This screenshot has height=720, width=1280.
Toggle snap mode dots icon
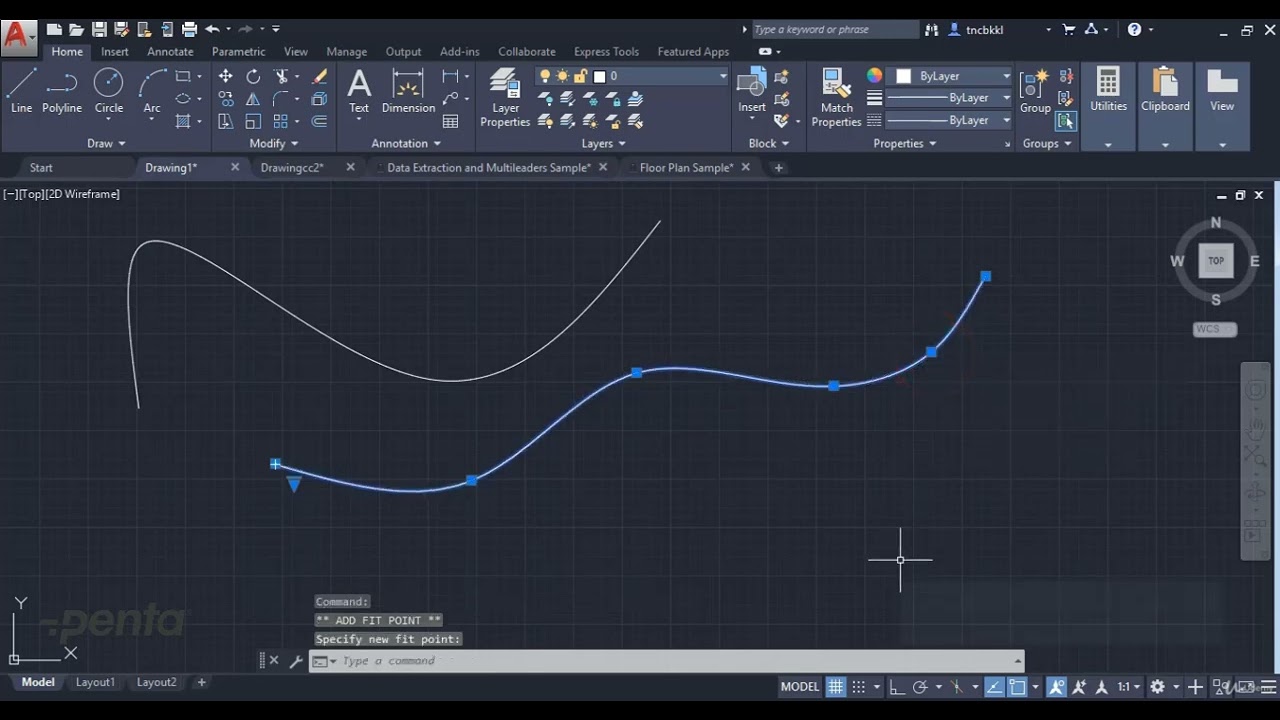point(859,687)
